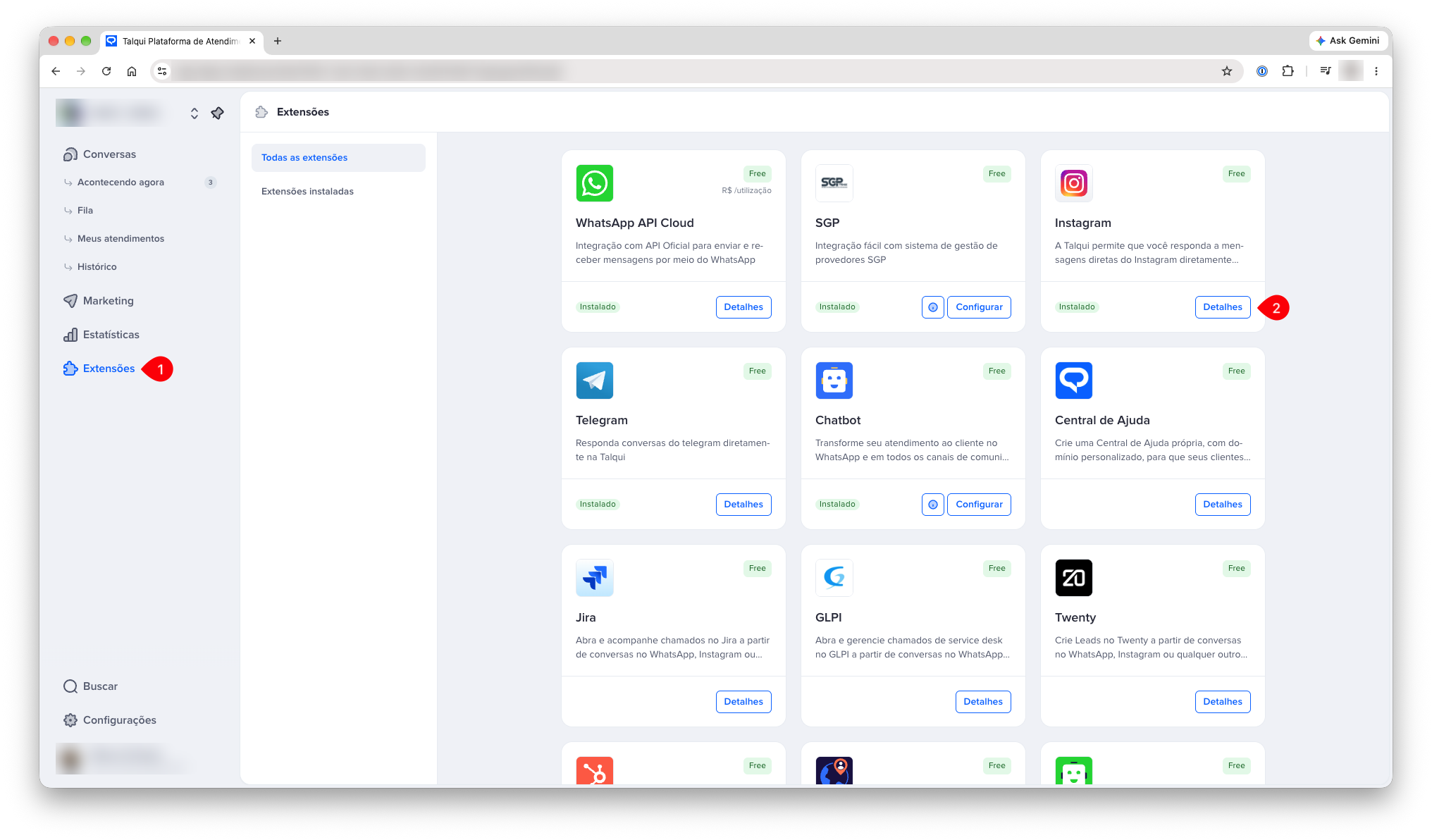Select Extensões instaladas tab

pos(338,192)
